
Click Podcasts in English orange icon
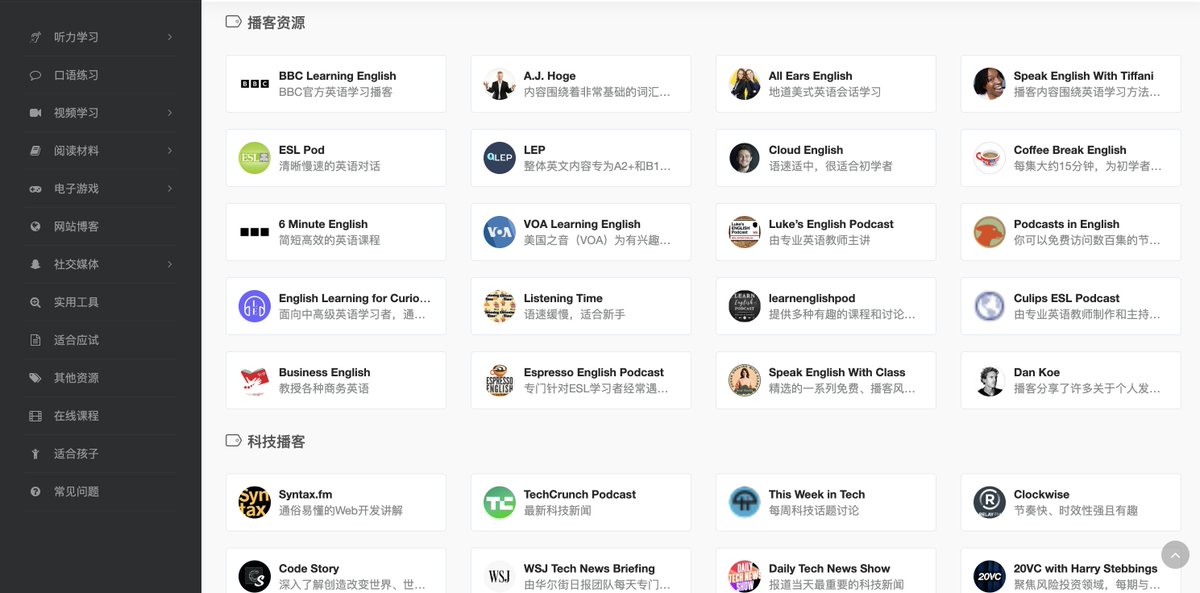point(989,232)
